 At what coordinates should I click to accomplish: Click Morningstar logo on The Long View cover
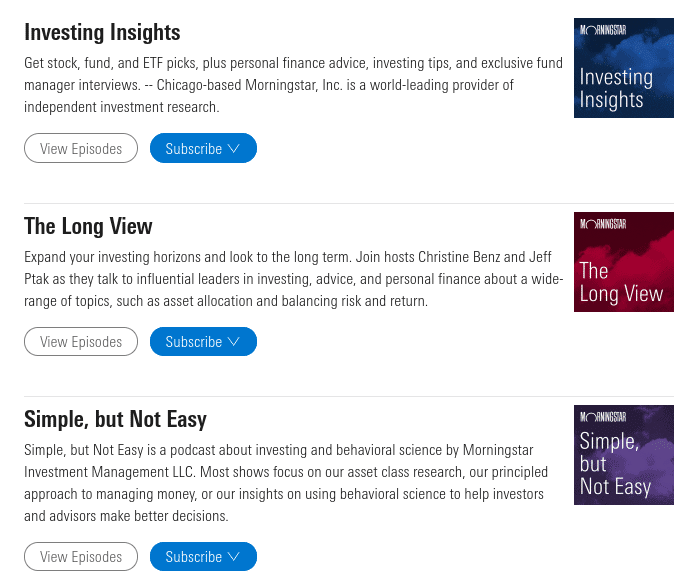click(603, 224)
